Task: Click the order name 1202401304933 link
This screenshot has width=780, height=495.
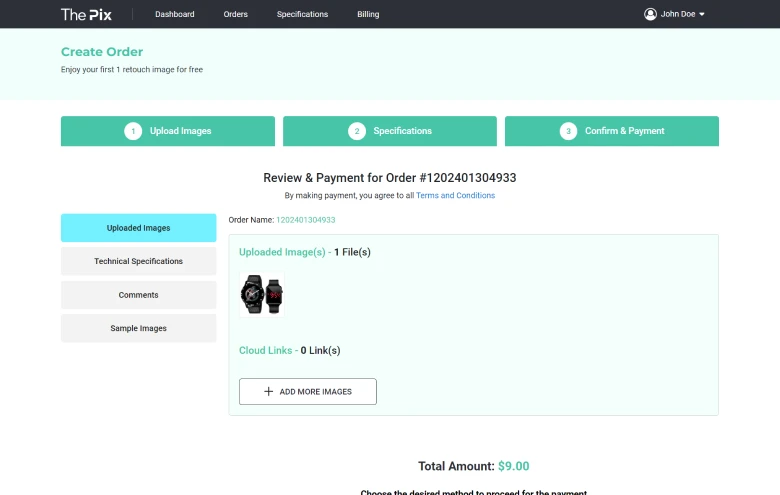Action: [x=306, y=220]
